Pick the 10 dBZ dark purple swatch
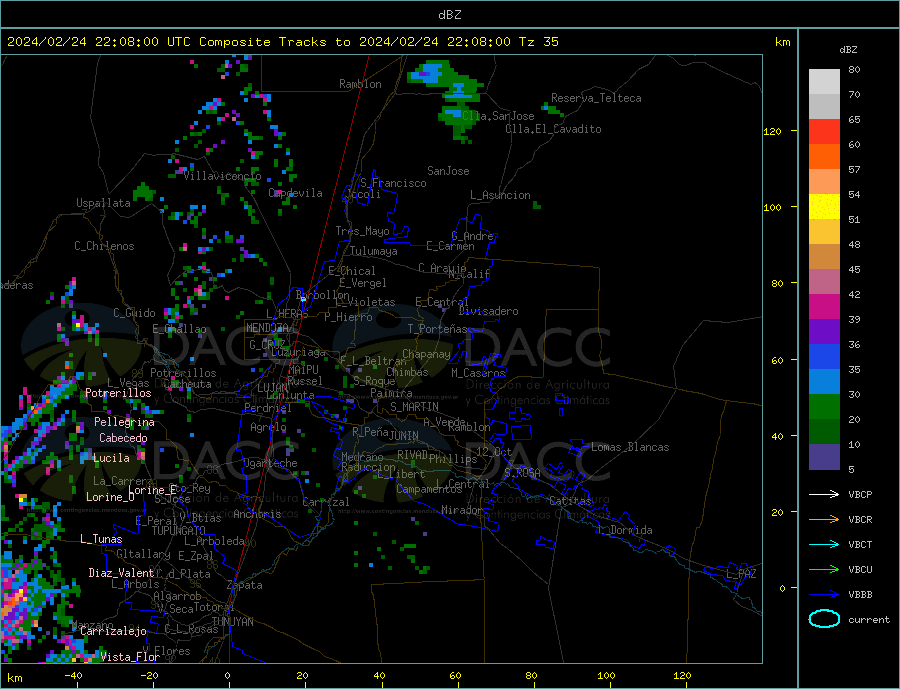Image resolution: width=900 pixels, height=689 pixels. tap(824, 457)
